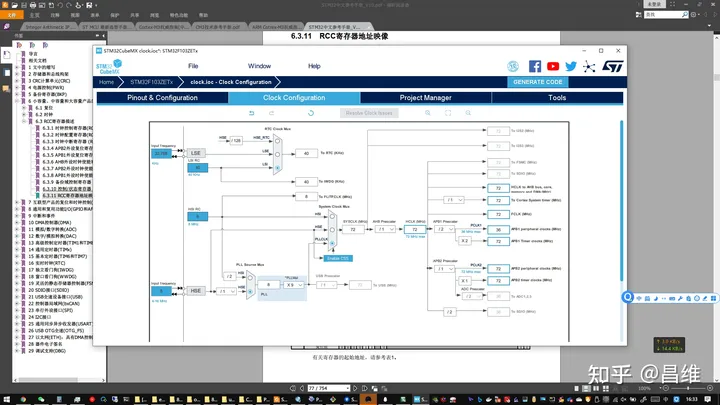Click the search magnifier in PDF reader
The width and height of the screenshot is (720, 405).
point(685,15)
